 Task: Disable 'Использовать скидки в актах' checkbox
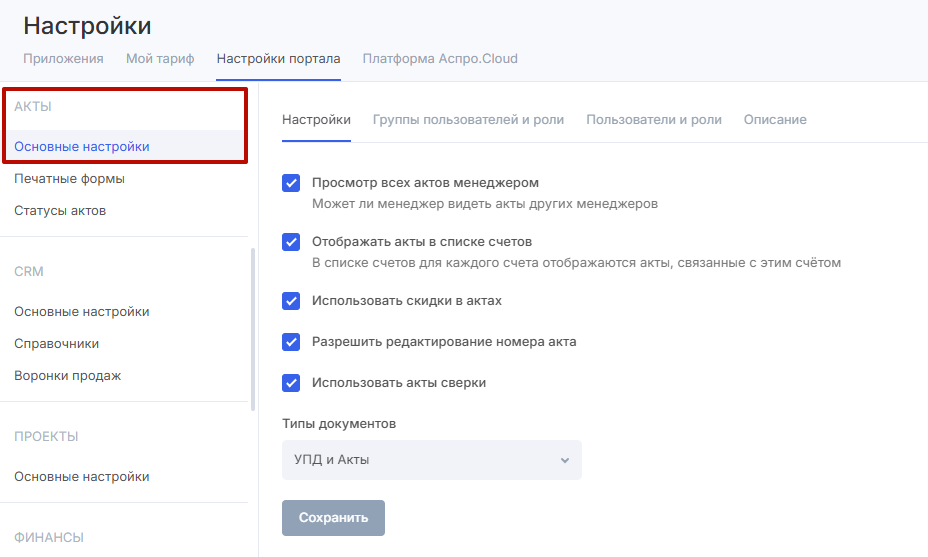(x=291, y=301)
